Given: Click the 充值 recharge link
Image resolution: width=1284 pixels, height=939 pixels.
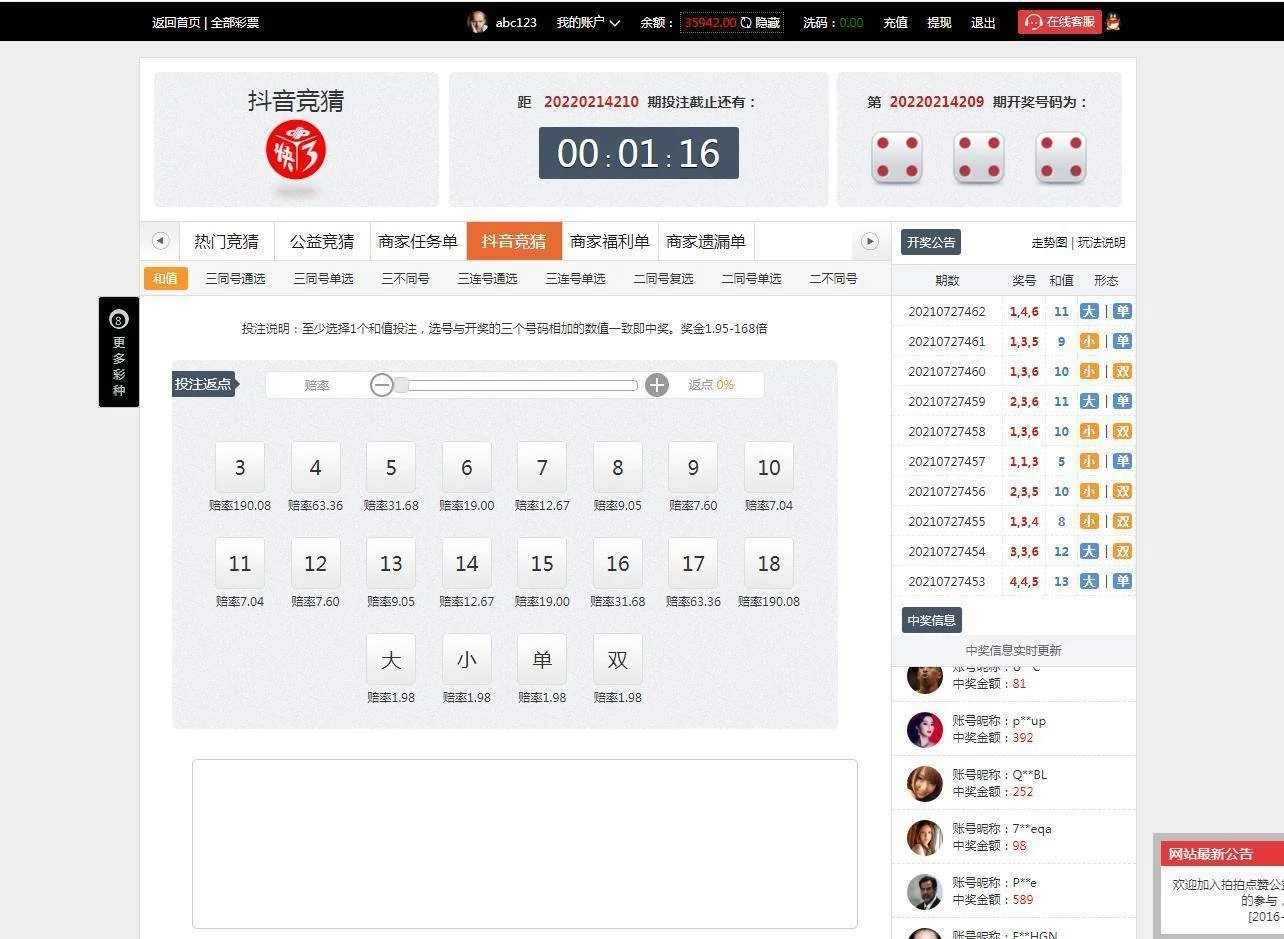Looking at the screenshot, I should pos(894,21).
